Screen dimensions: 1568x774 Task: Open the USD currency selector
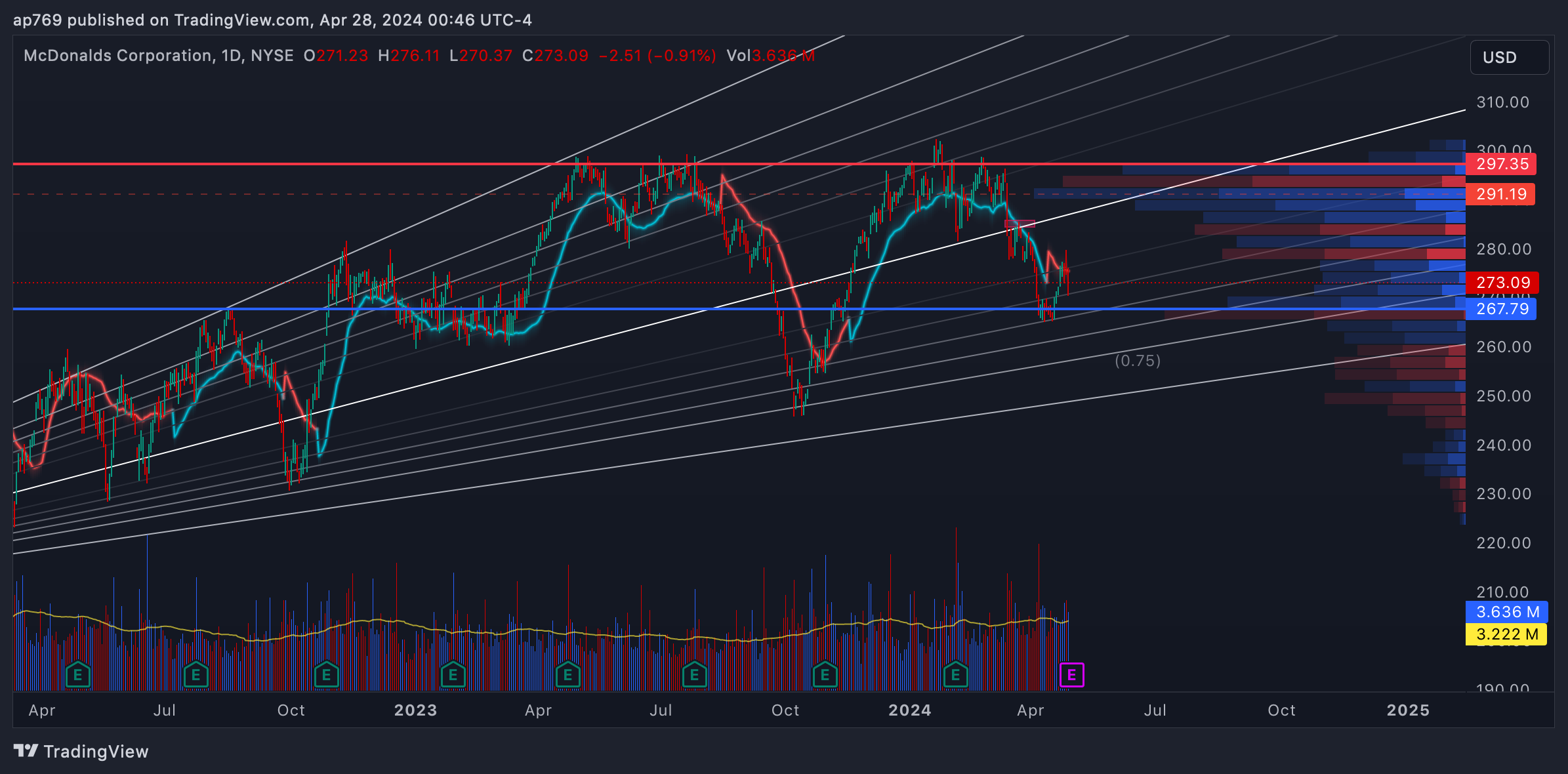point(1509,58)
